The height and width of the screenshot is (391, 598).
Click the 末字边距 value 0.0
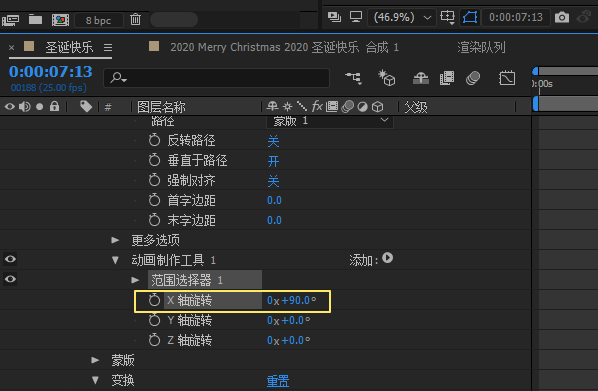274,220
